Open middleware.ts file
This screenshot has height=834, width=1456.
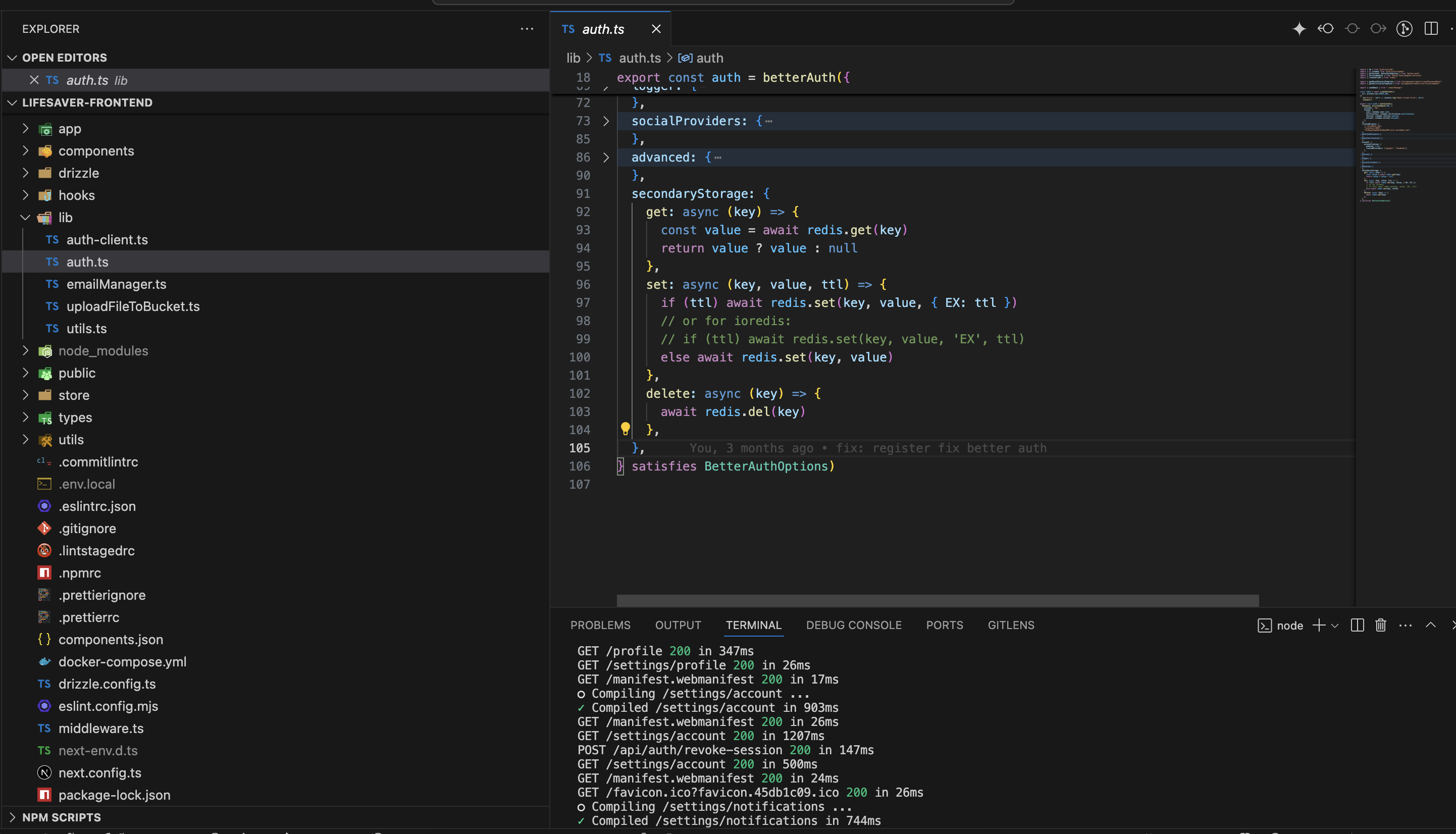click(x=275, y=728)
